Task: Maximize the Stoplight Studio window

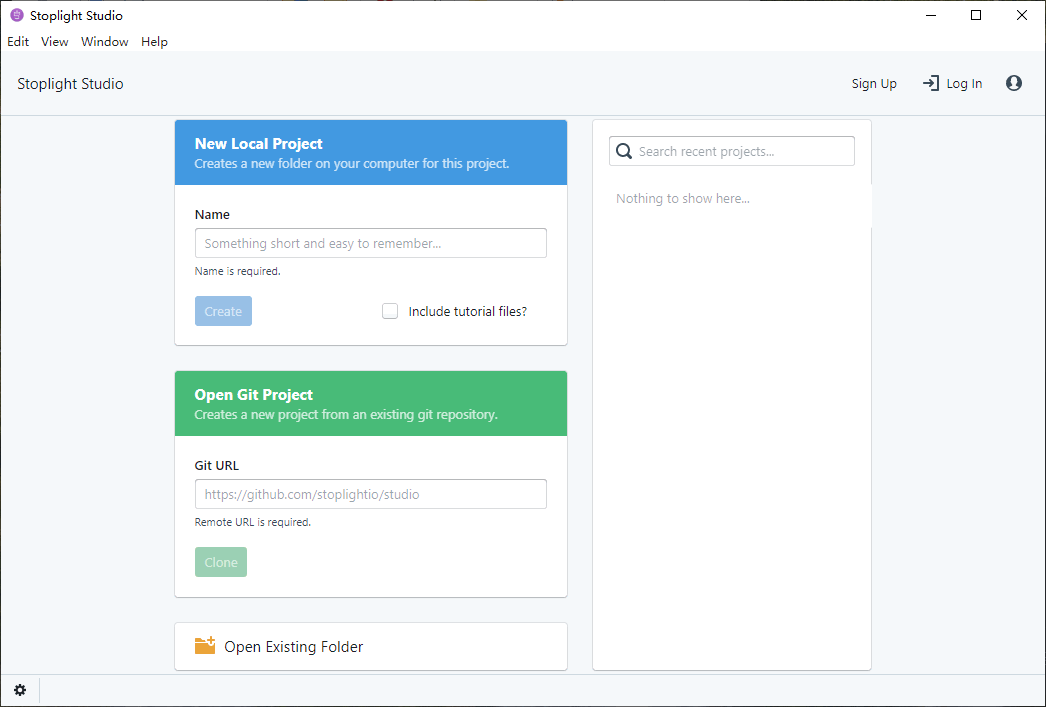Action: [976, 15]
